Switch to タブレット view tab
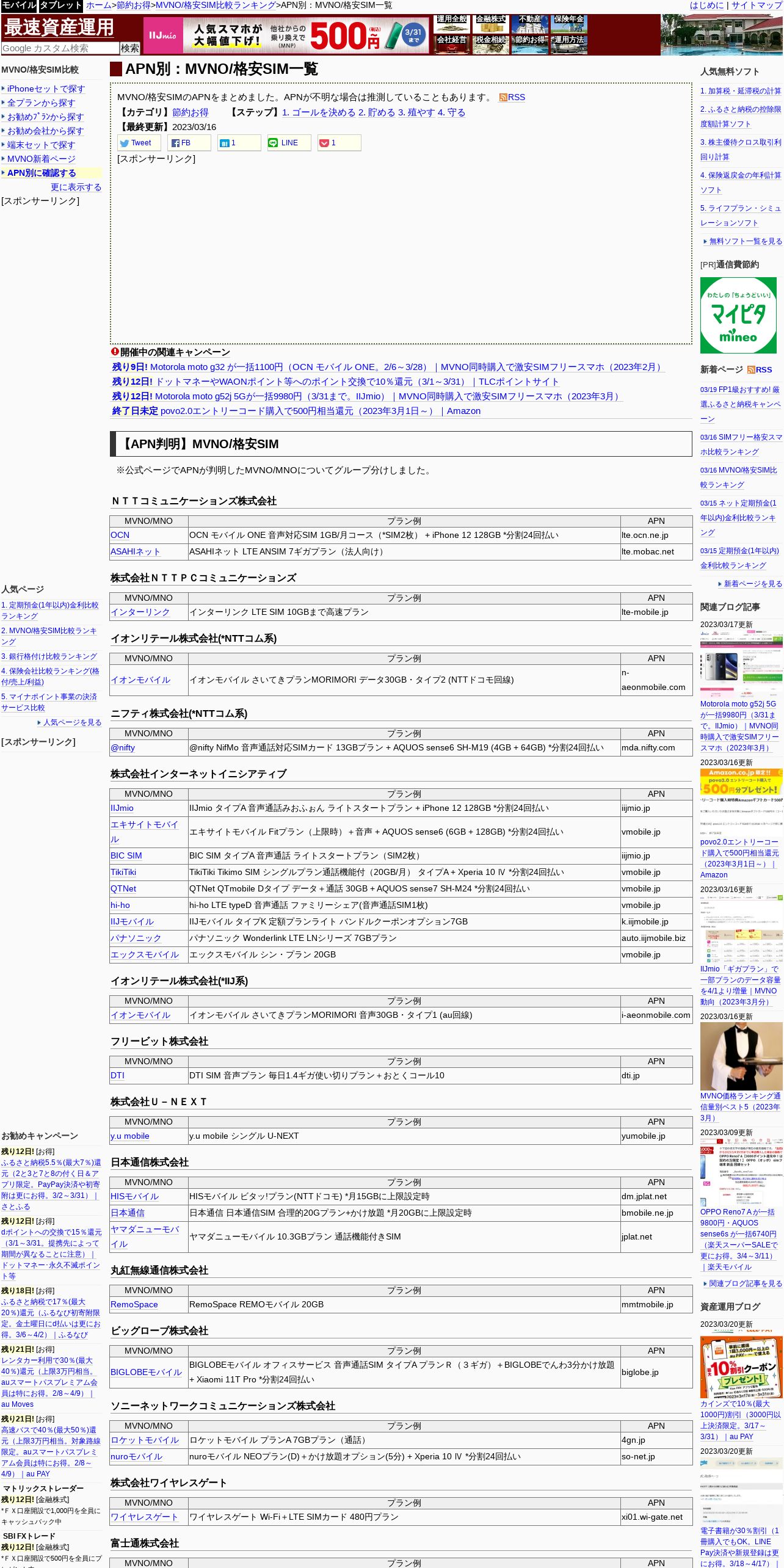Screen dimensions: 784x1568 pyautogui.click(x=60, y=5)
